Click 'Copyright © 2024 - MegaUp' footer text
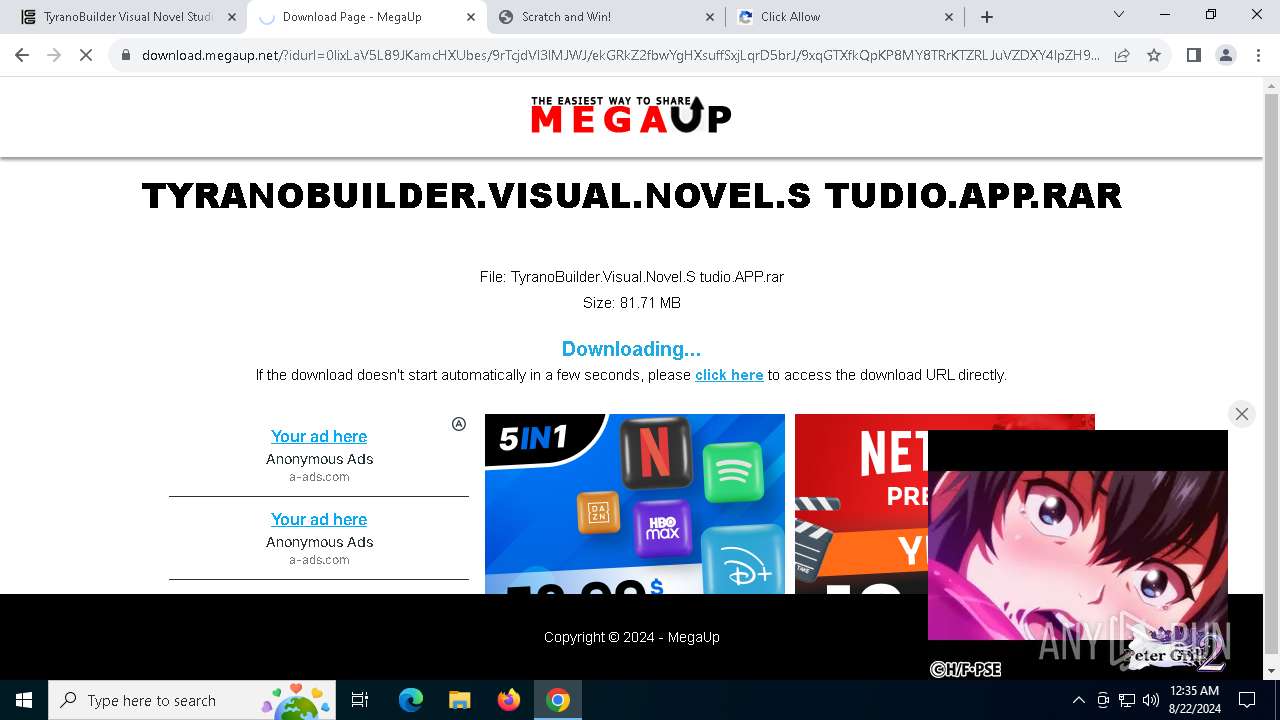 [632, 637]
